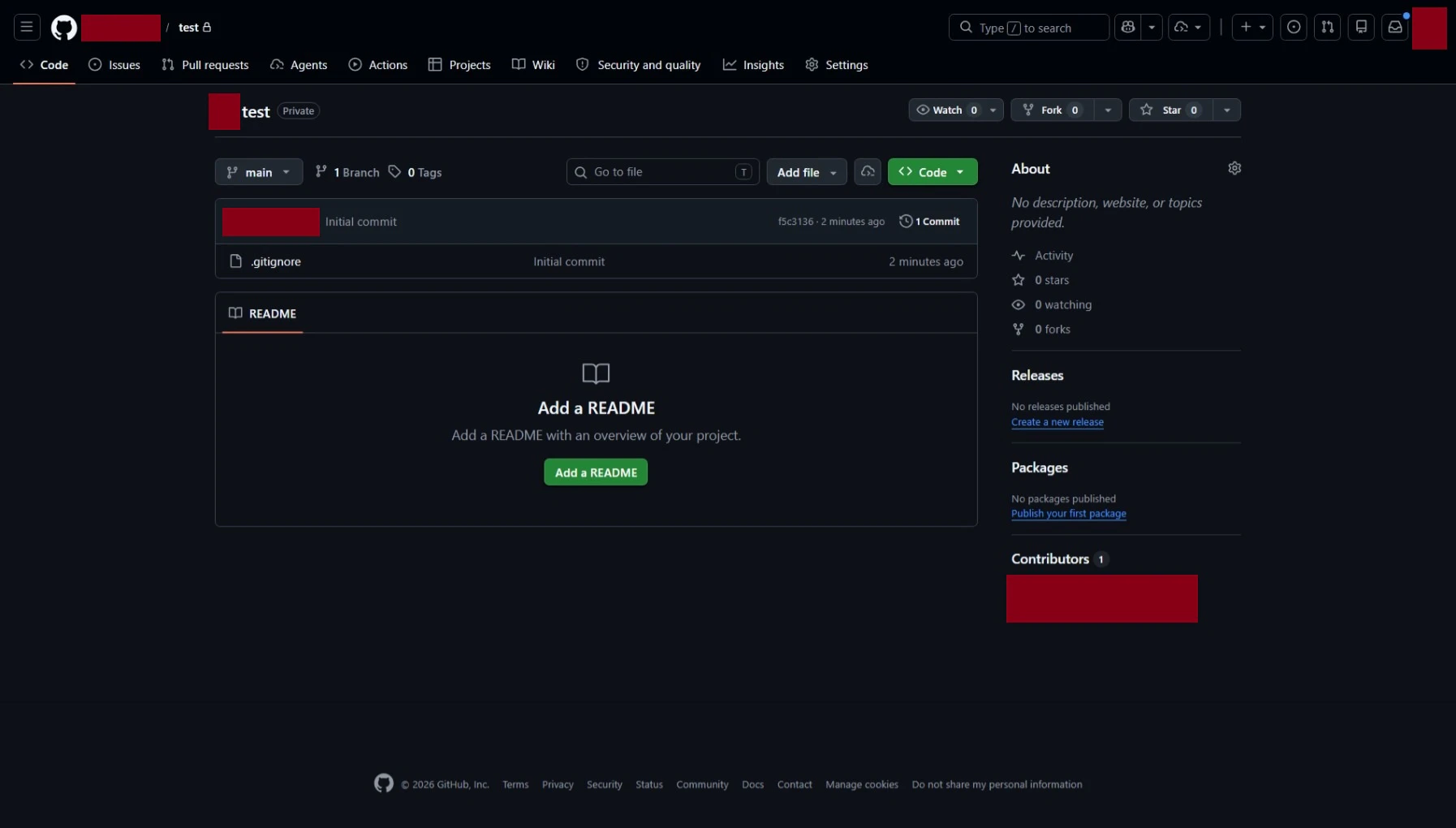The image size is (1456, 828).
Task: Open the Wiki tab
Action: point(533,65)
